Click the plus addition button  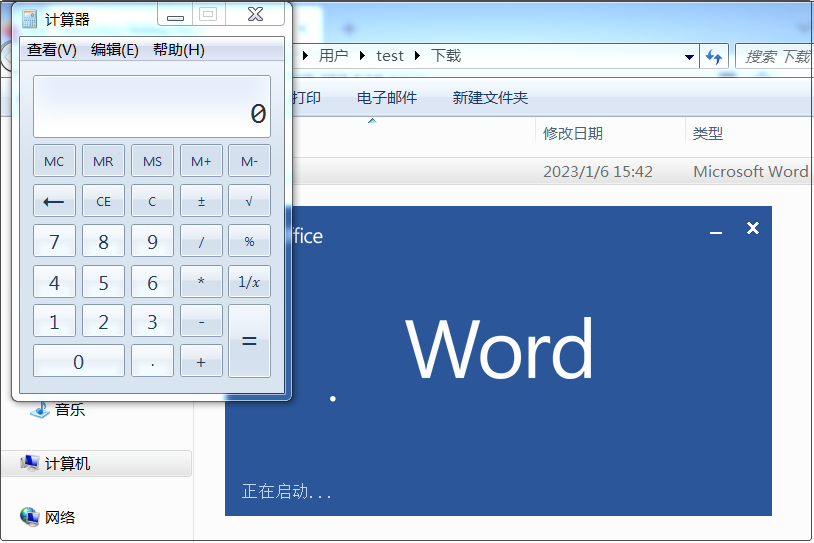(x=201, y=361)
